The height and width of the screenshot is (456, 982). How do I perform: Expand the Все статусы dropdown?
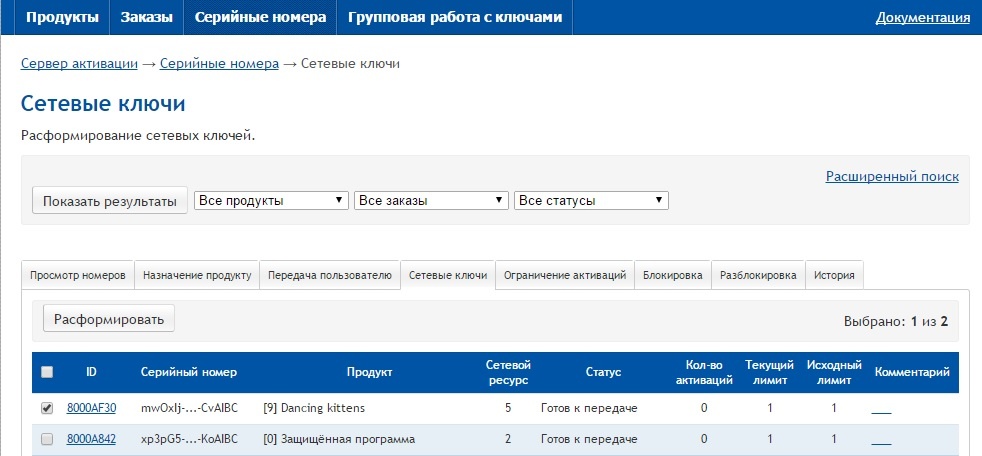tap(591, 201)
